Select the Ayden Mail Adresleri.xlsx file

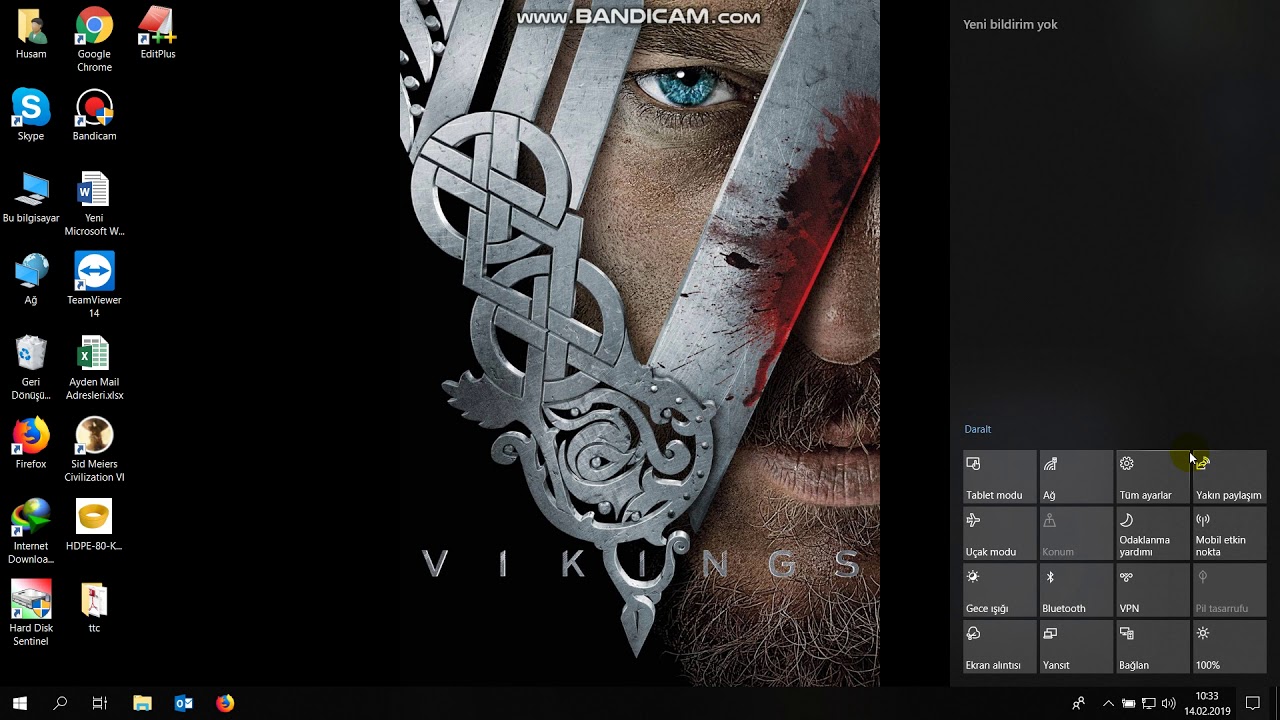(94, 368)
